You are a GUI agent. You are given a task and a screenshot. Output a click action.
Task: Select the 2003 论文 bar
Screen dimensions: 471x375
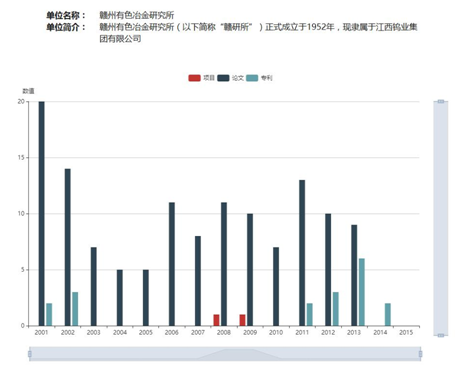94,287
